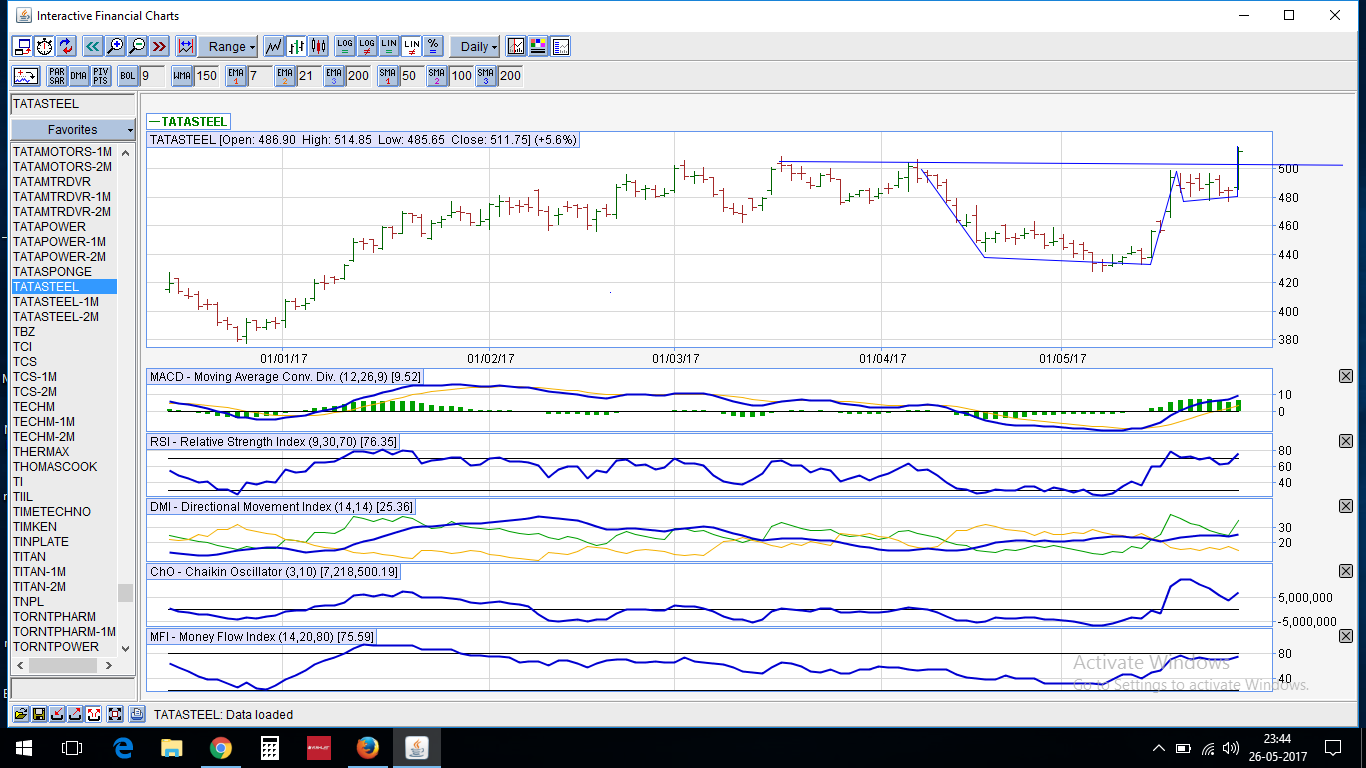This screenshot has width=1366, height=768.
Task: Select TATAPOWER in the symbol list
Action: tap(64, 227)
